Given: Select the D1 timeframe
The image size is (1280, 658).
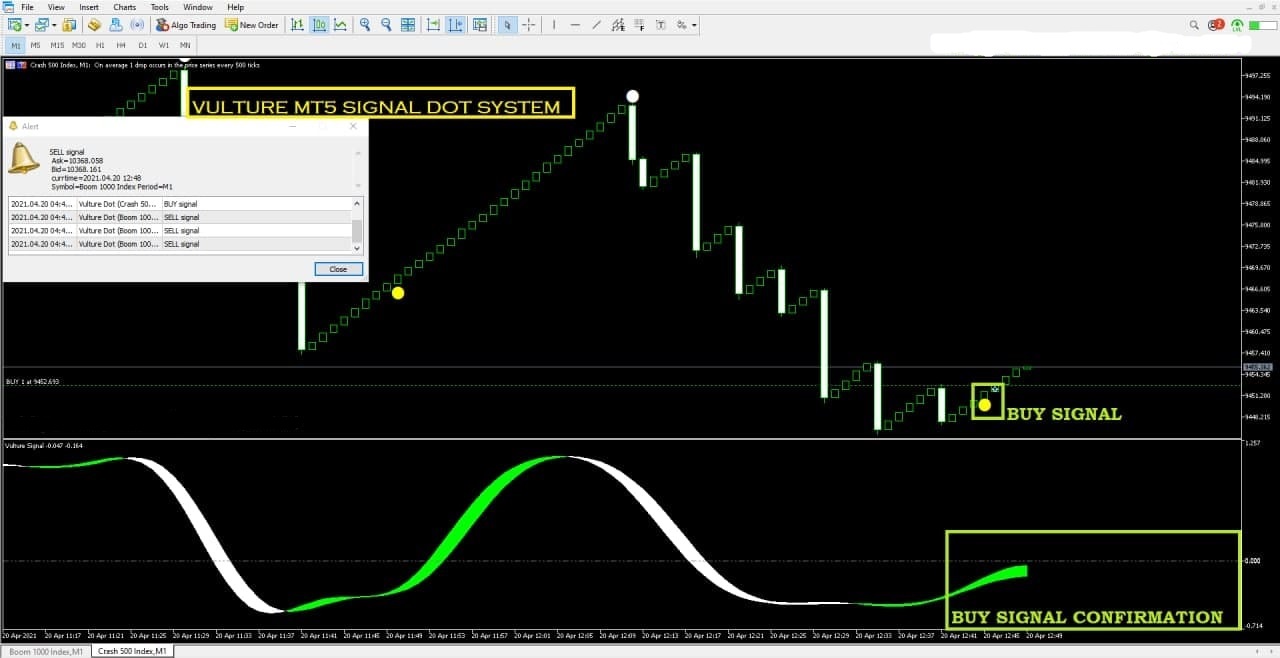Looking at the screenshot, I should (x=143, y=45).
